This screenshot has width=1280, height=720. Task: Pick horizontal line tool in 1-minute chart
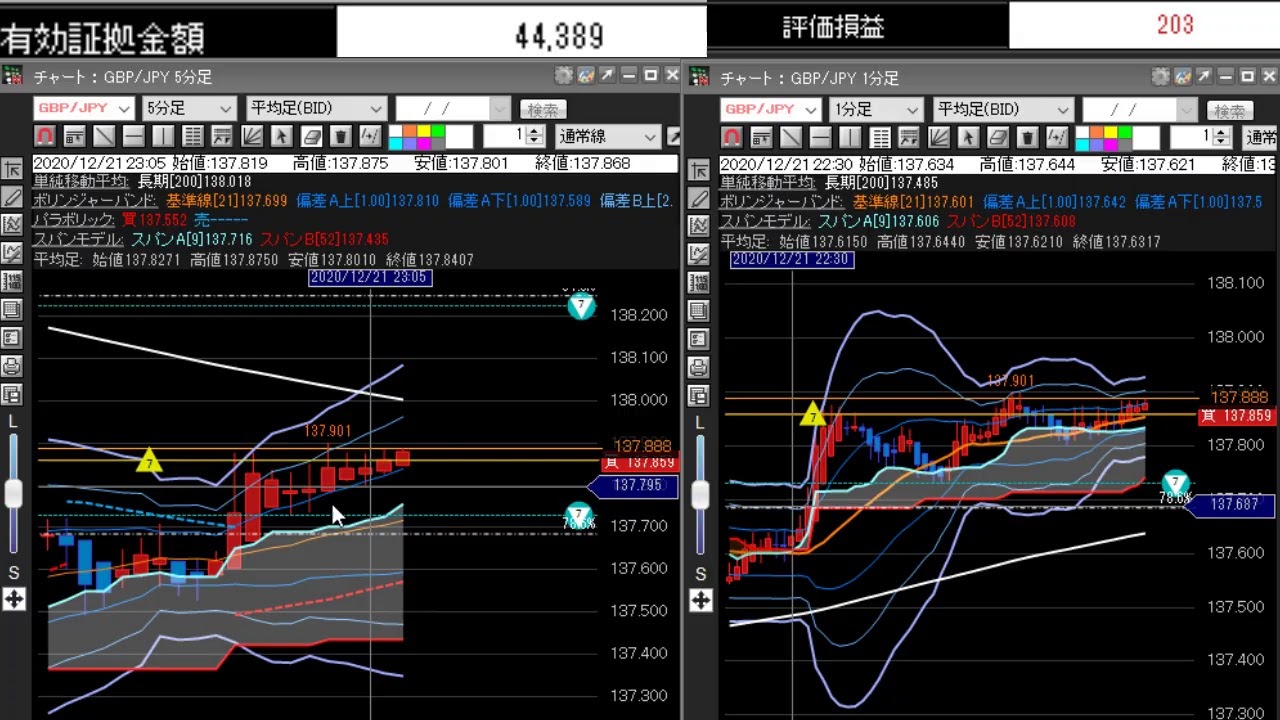[820, 137]
